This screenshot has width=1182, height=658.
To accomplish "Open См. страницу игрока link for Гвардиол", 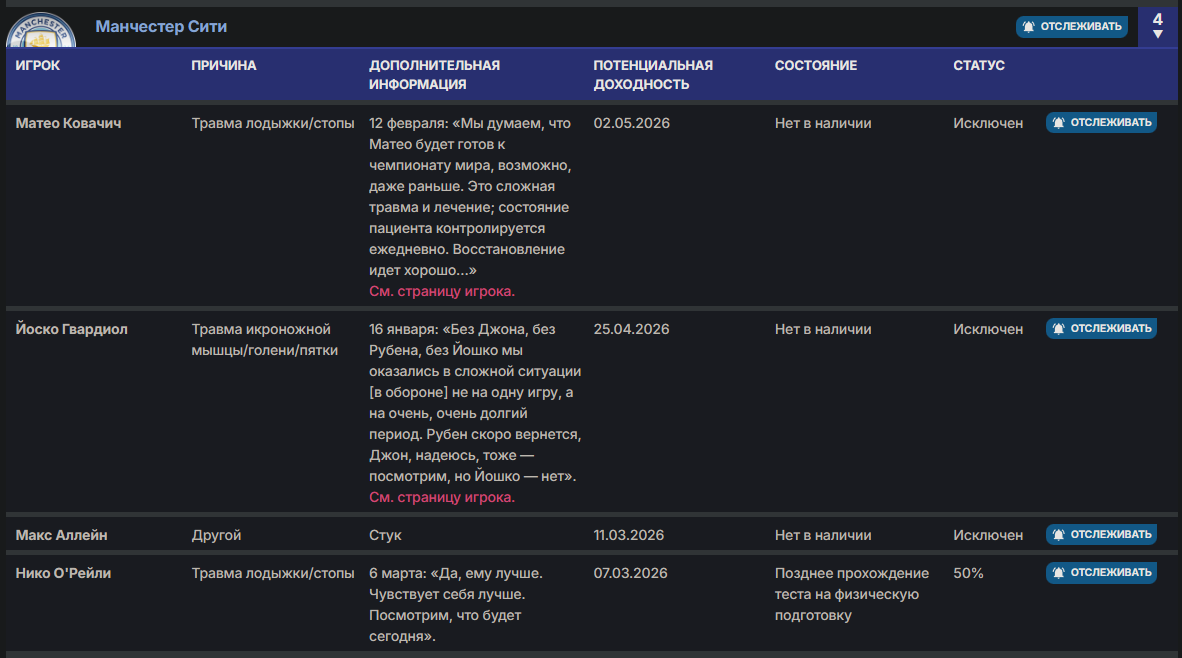I will pos(442,497).
